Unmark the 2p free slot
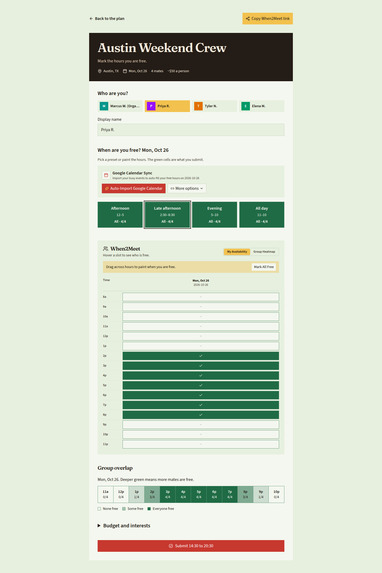The image size is (382, 573). pyautogui.click(x=201, y=356)
